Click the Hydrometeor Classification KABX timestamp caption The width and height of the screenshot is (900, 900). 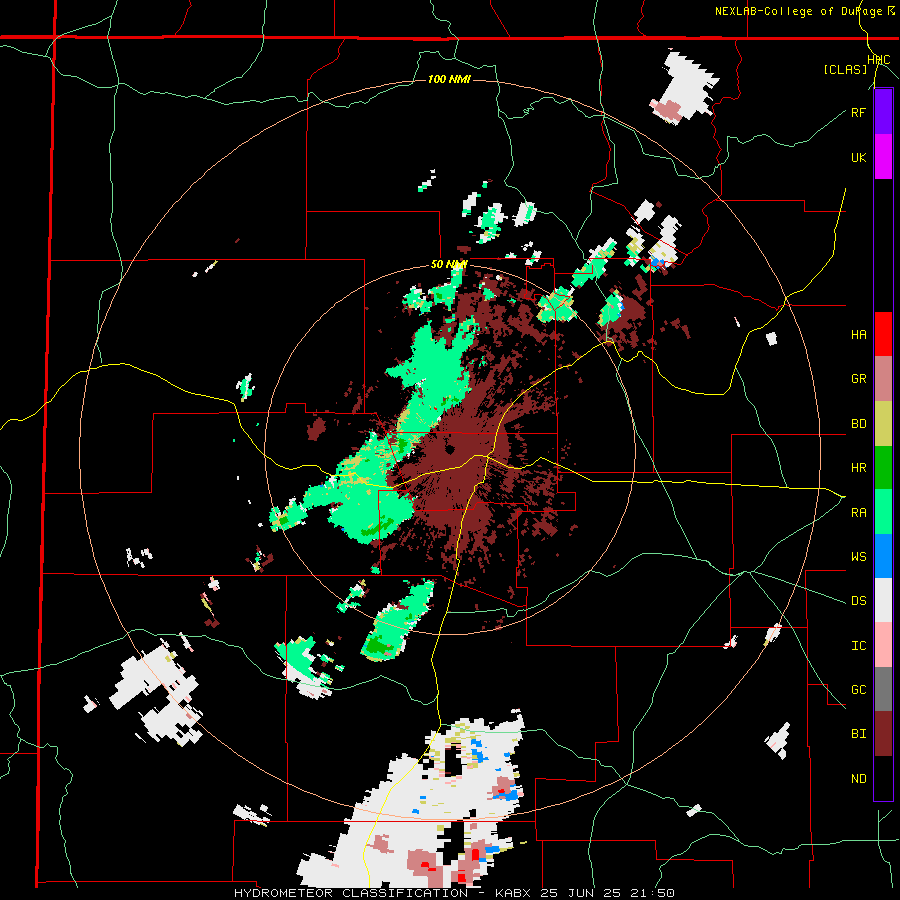point(454,893)
